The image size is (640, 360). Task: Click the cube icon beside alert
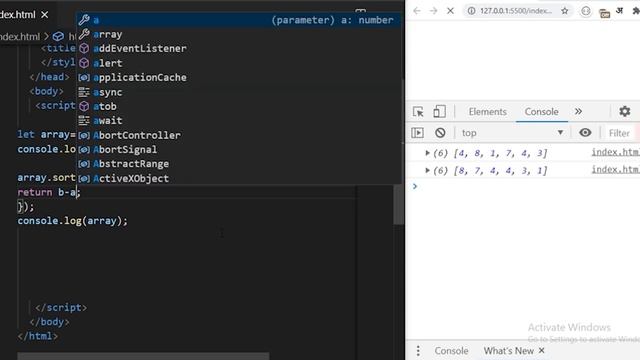[84, 63]
